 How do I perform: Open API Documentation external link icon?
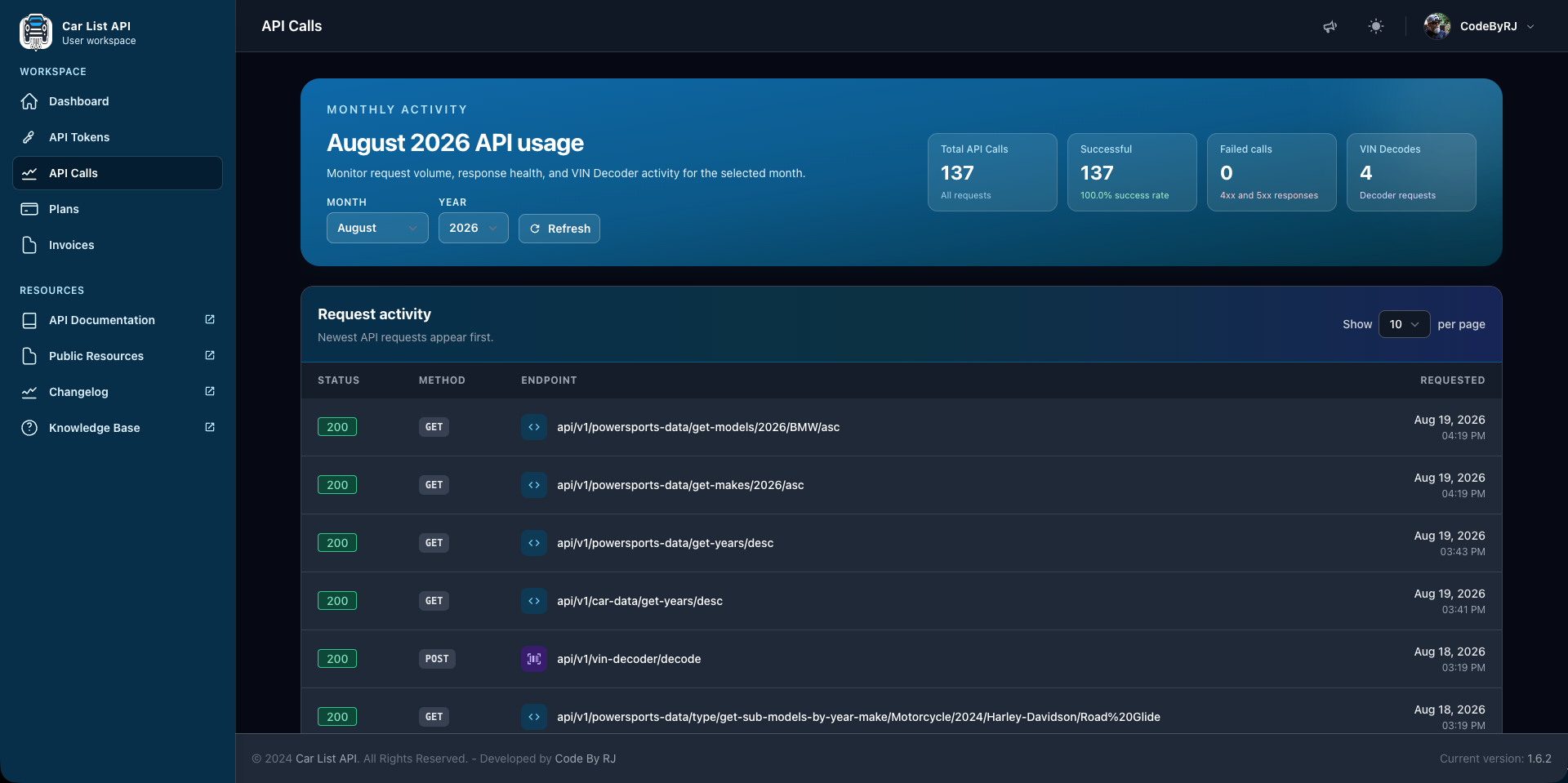point(210,319)
